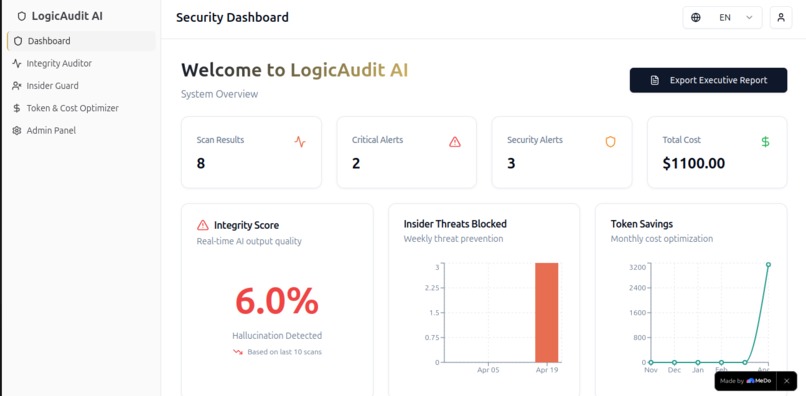806x396 pixels.
Task: Click the Security Dashboard page title
Action: tap(232, 17)
